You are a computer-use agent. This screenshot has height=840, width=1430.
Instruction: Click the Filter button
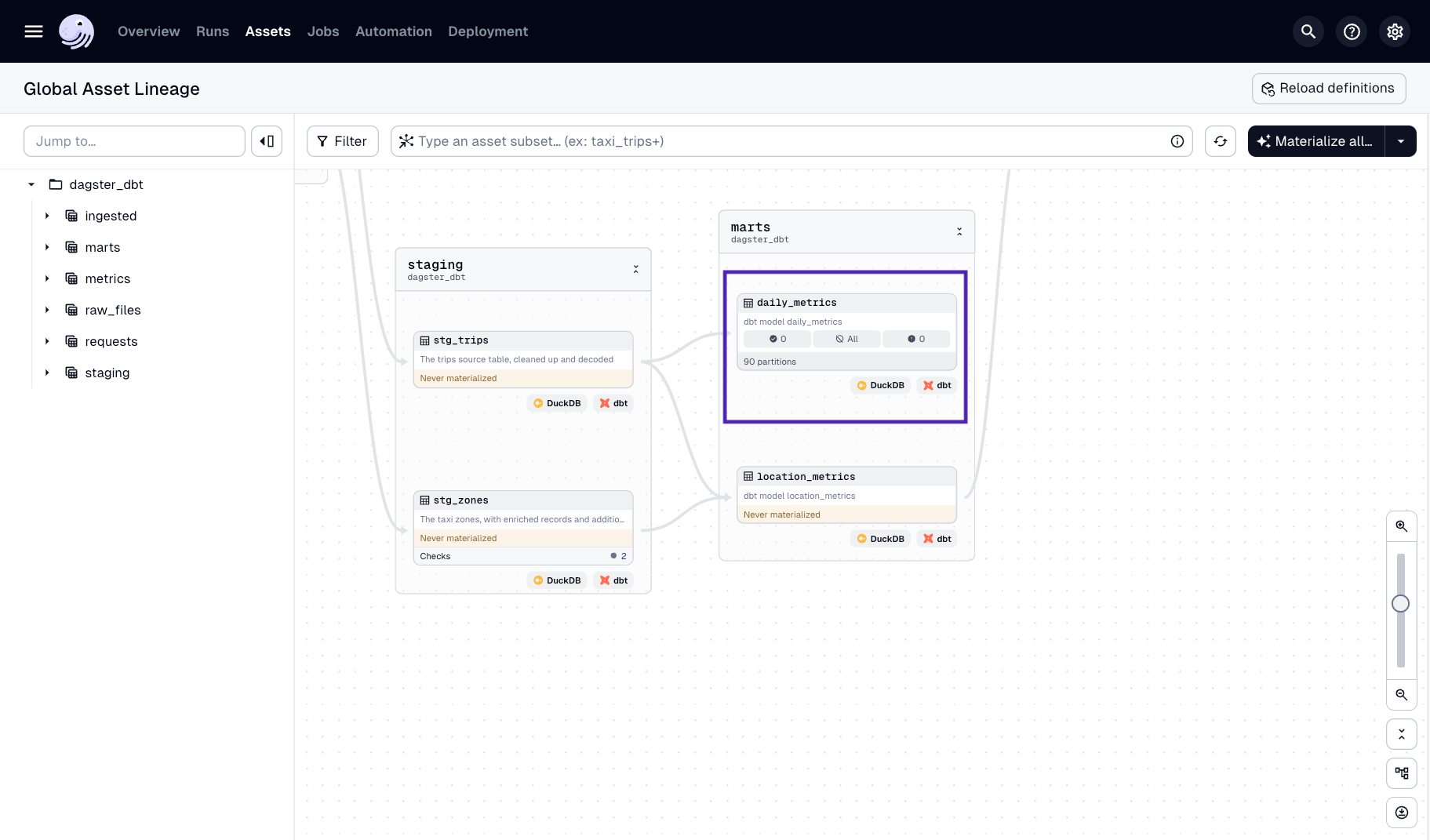(342, 141)
